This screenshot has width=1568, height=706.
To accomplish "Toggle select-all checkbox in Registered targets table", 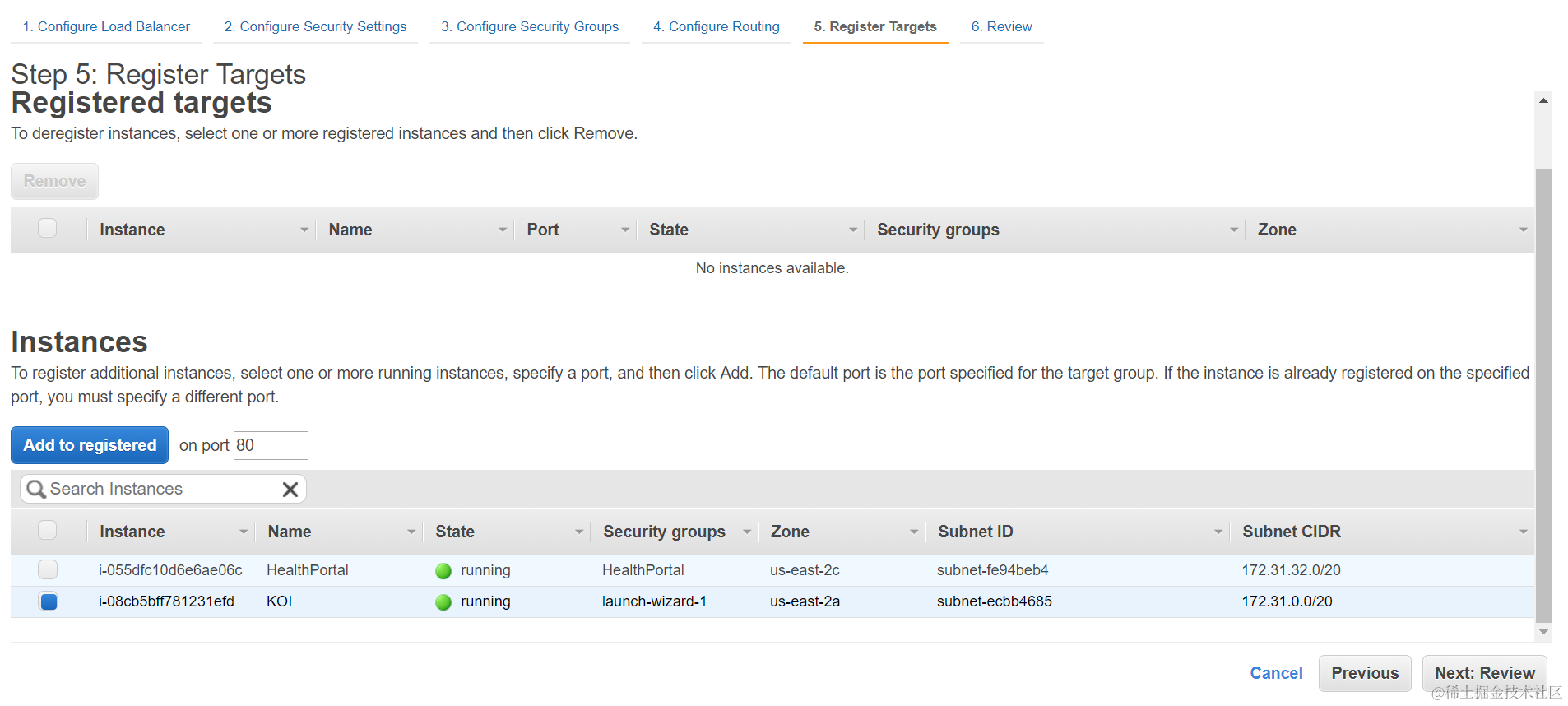I will pyautogui.click(x=48, y=229).
